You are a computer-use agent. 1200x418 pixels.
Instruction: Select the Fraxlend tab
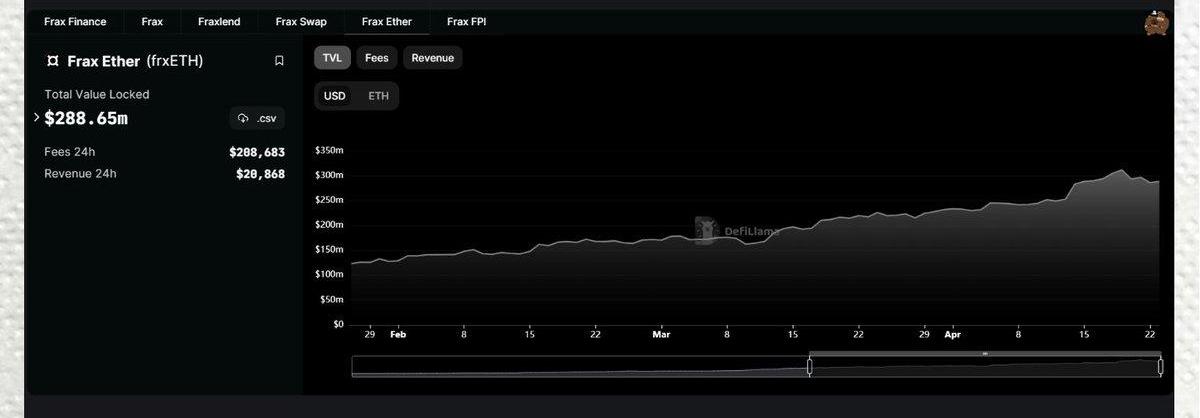click(219, 21)
